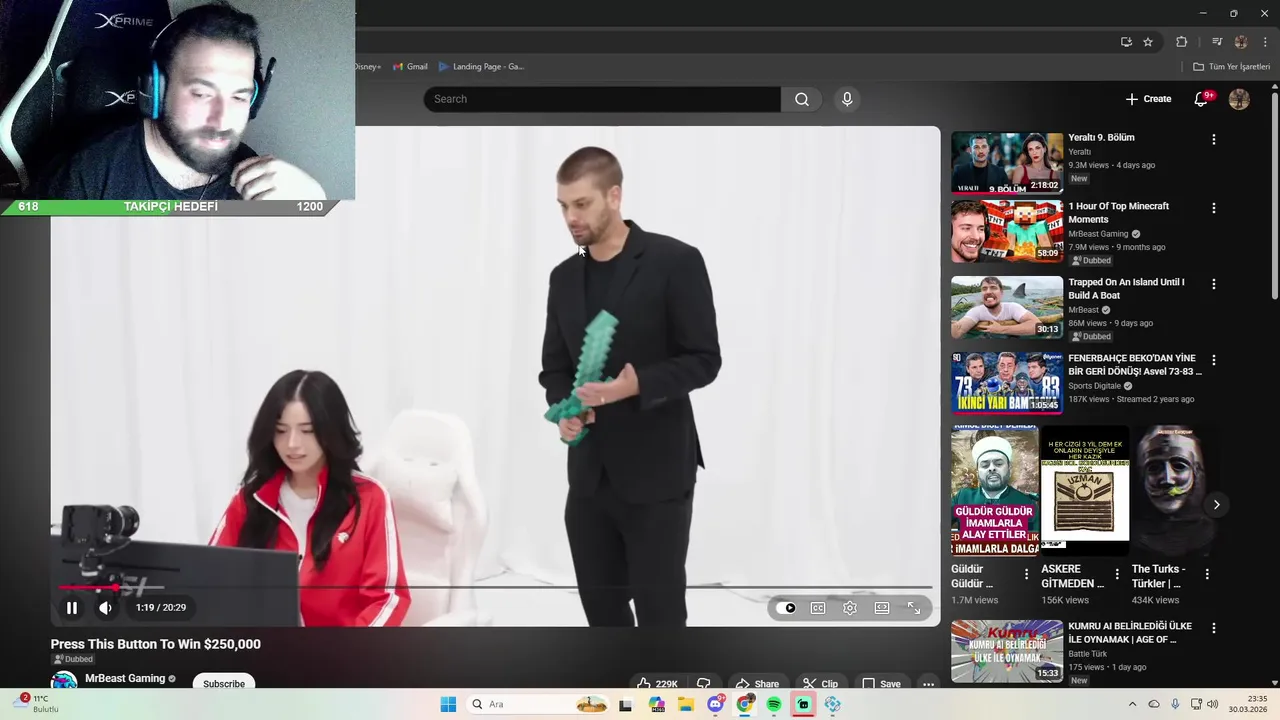The width and height of the screenshot is (1280, 720).
Task: Open options for KUMRU AI video
Action: coord(1214,628)
